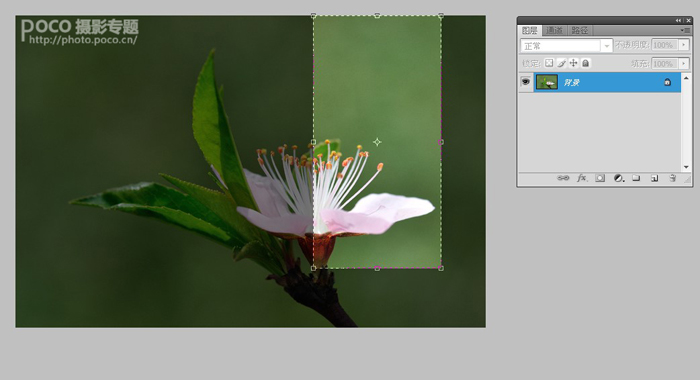Toggle lock position icon
Viewport: 700px width, 380px height.
click(573, 63)
